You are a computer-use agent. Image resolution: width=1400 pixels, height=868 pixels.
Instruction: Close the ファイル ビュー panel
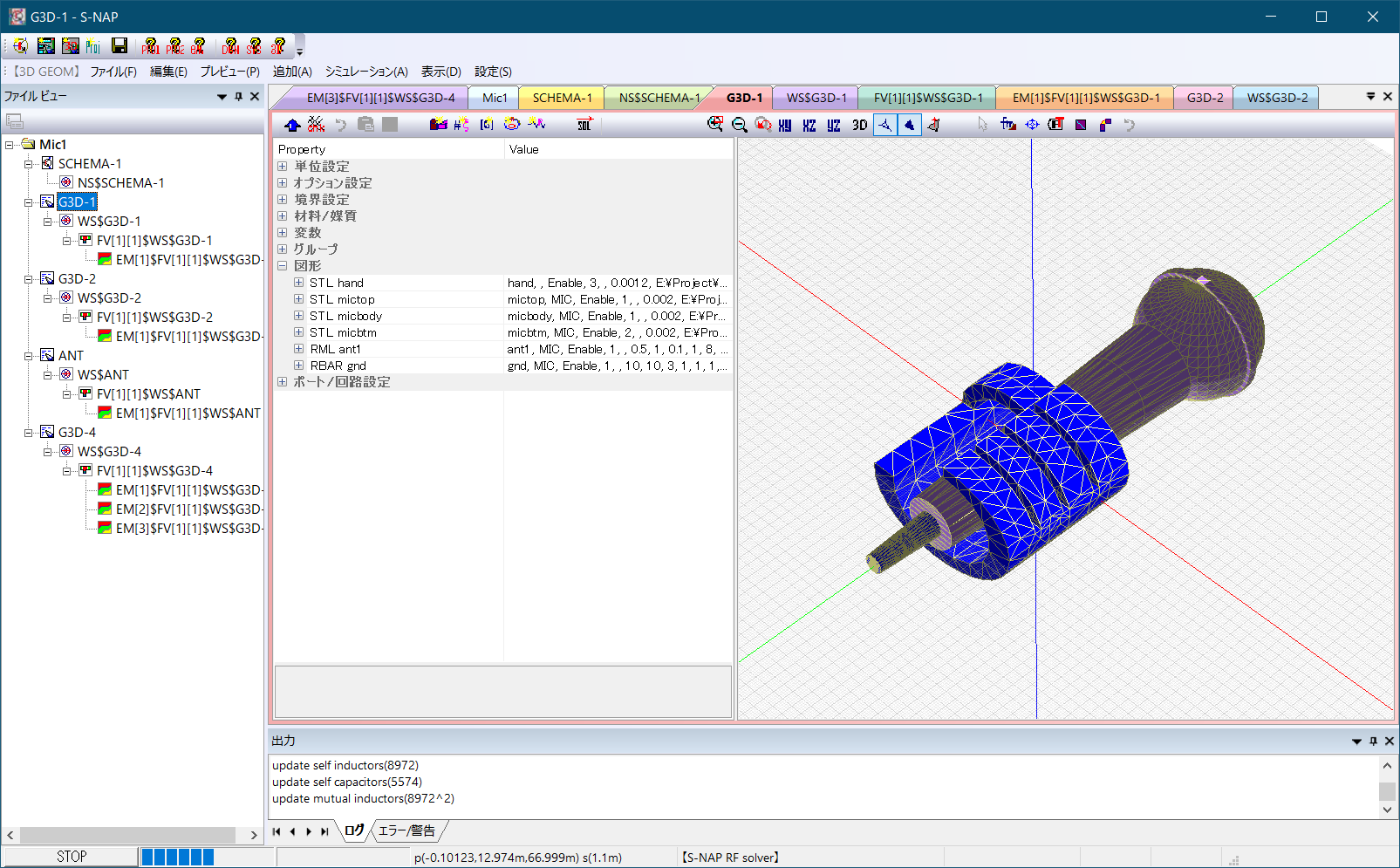[x=255, y=97]
